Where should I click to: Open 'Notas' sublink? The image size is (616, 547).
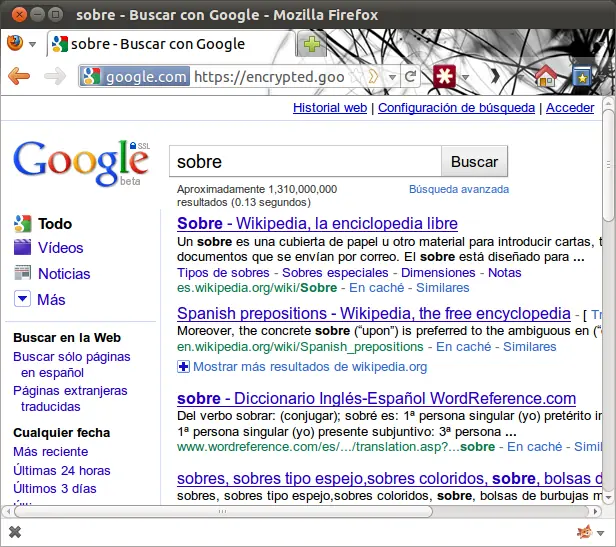coord(505,273)
